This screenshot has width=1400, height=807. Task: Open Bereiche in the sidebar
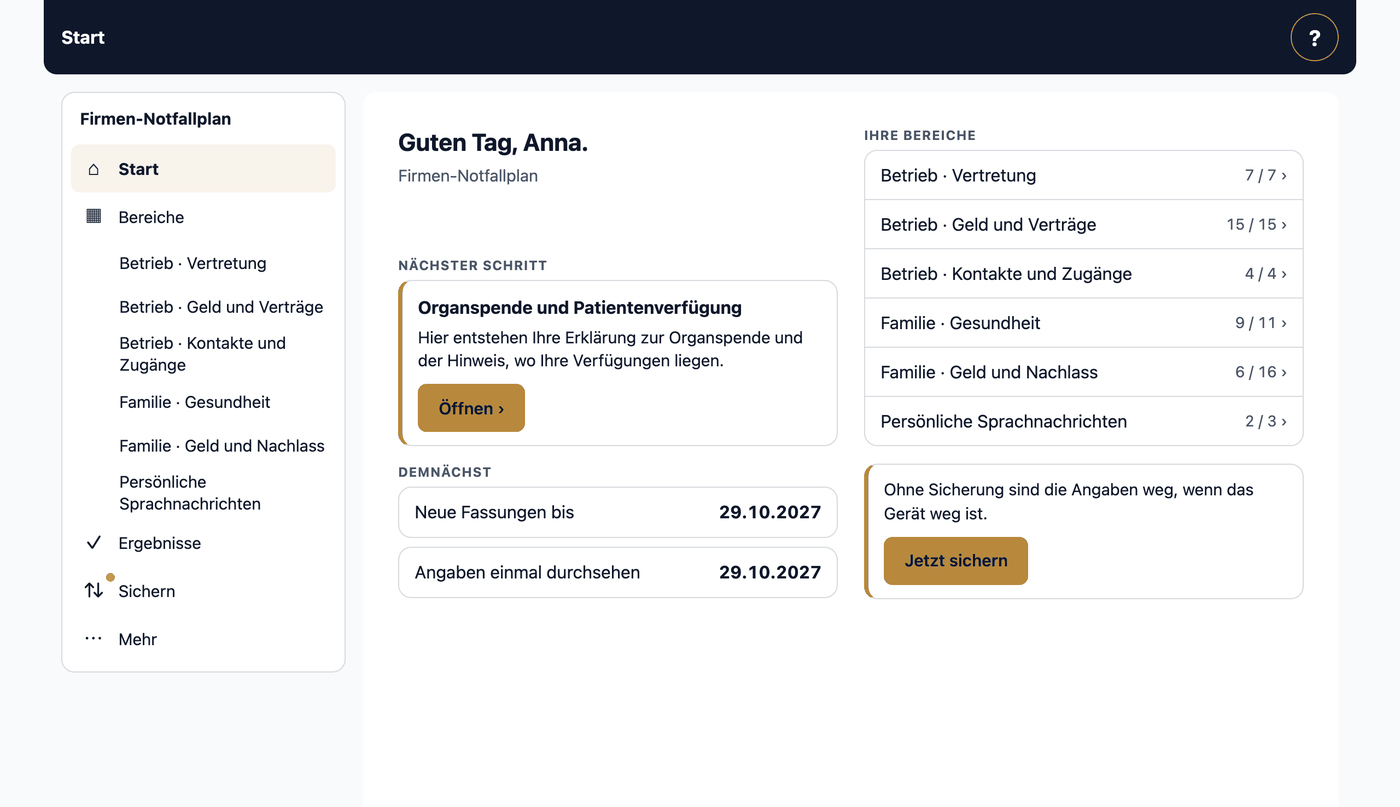tap(203, 217)
